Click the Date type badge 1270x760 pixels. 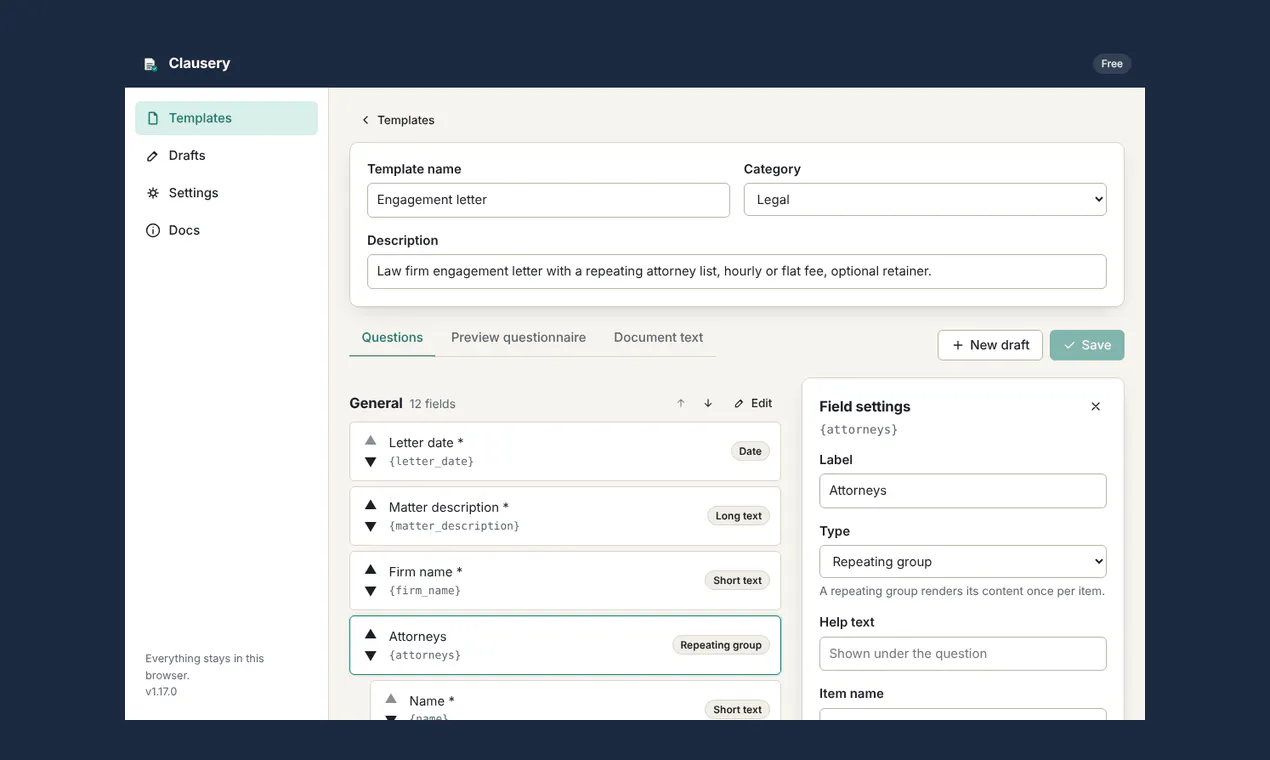(750, 451)
